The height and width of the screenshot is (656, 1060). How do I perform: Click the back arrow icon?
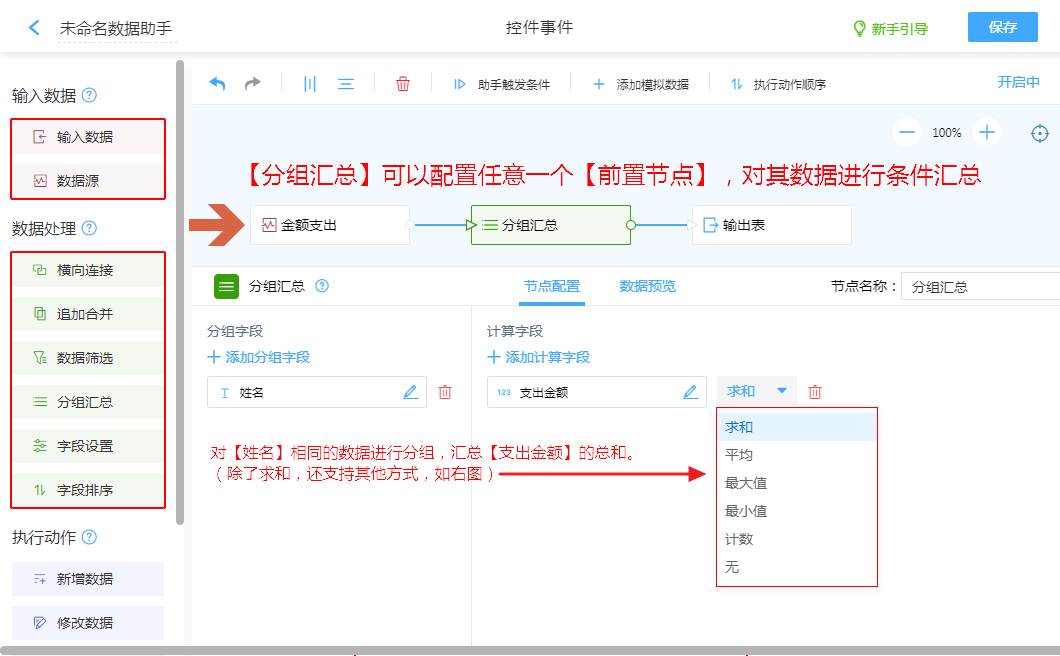click(34, 28)
